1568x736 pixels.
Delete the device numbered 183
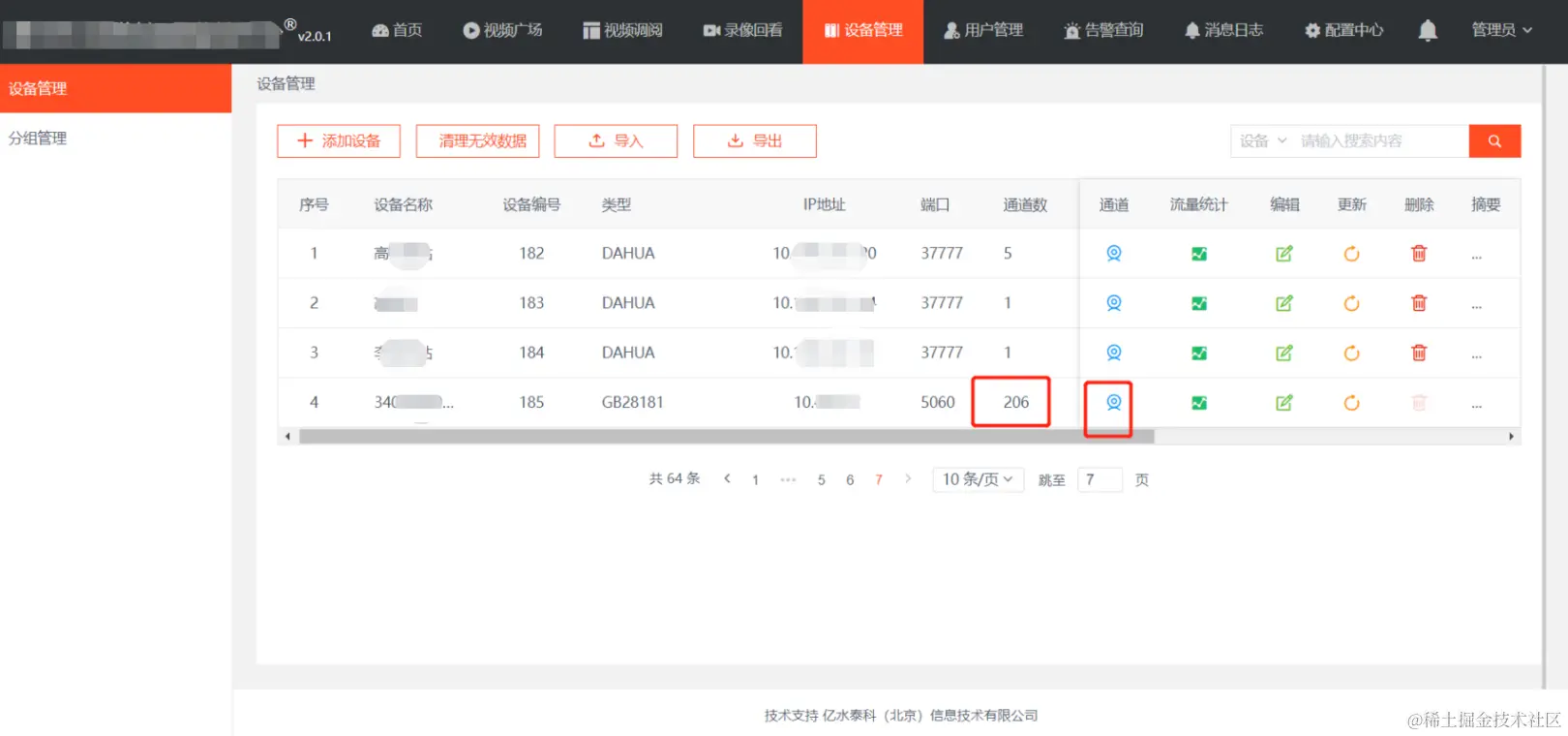coord(1419,303)
